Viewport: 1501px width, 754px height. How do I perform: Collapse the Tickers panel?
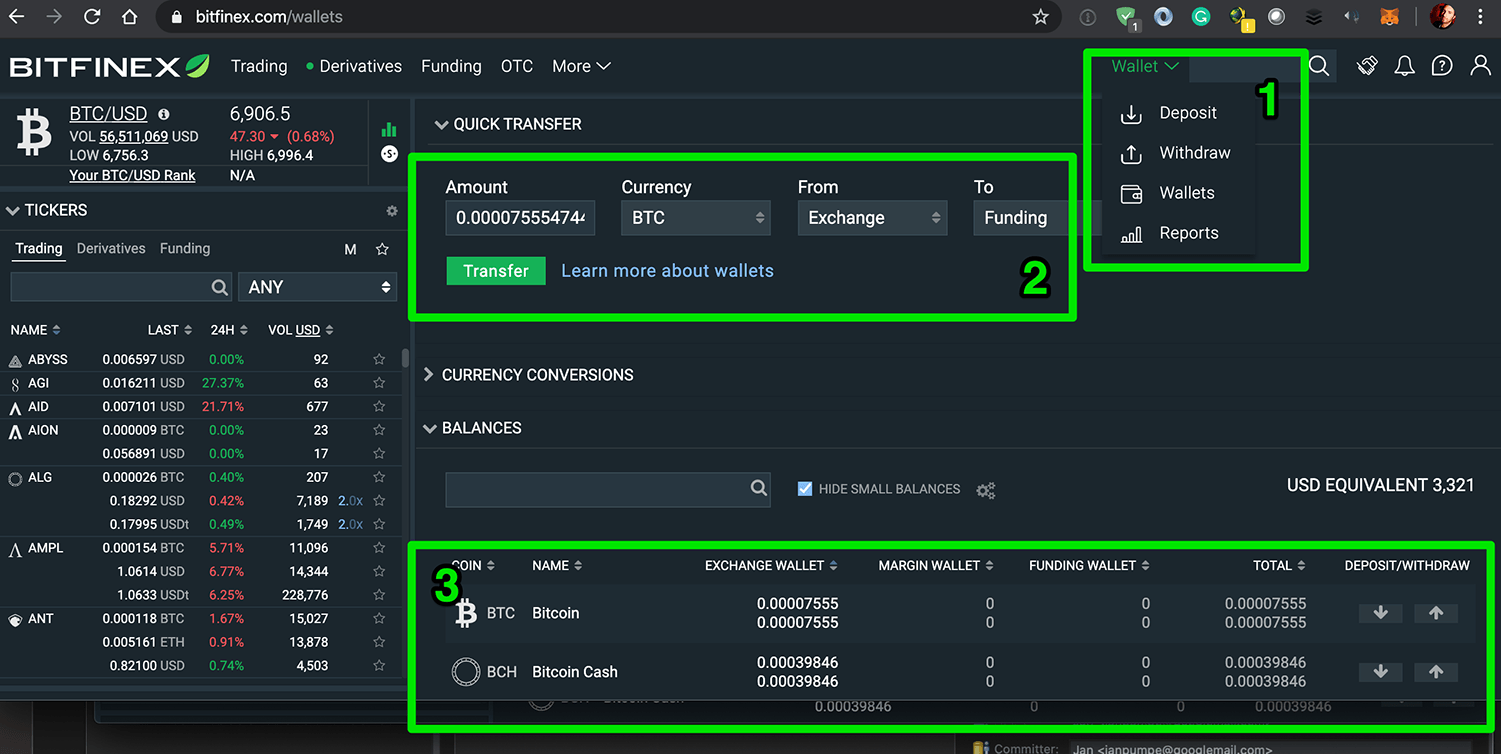tap(13, 211)
